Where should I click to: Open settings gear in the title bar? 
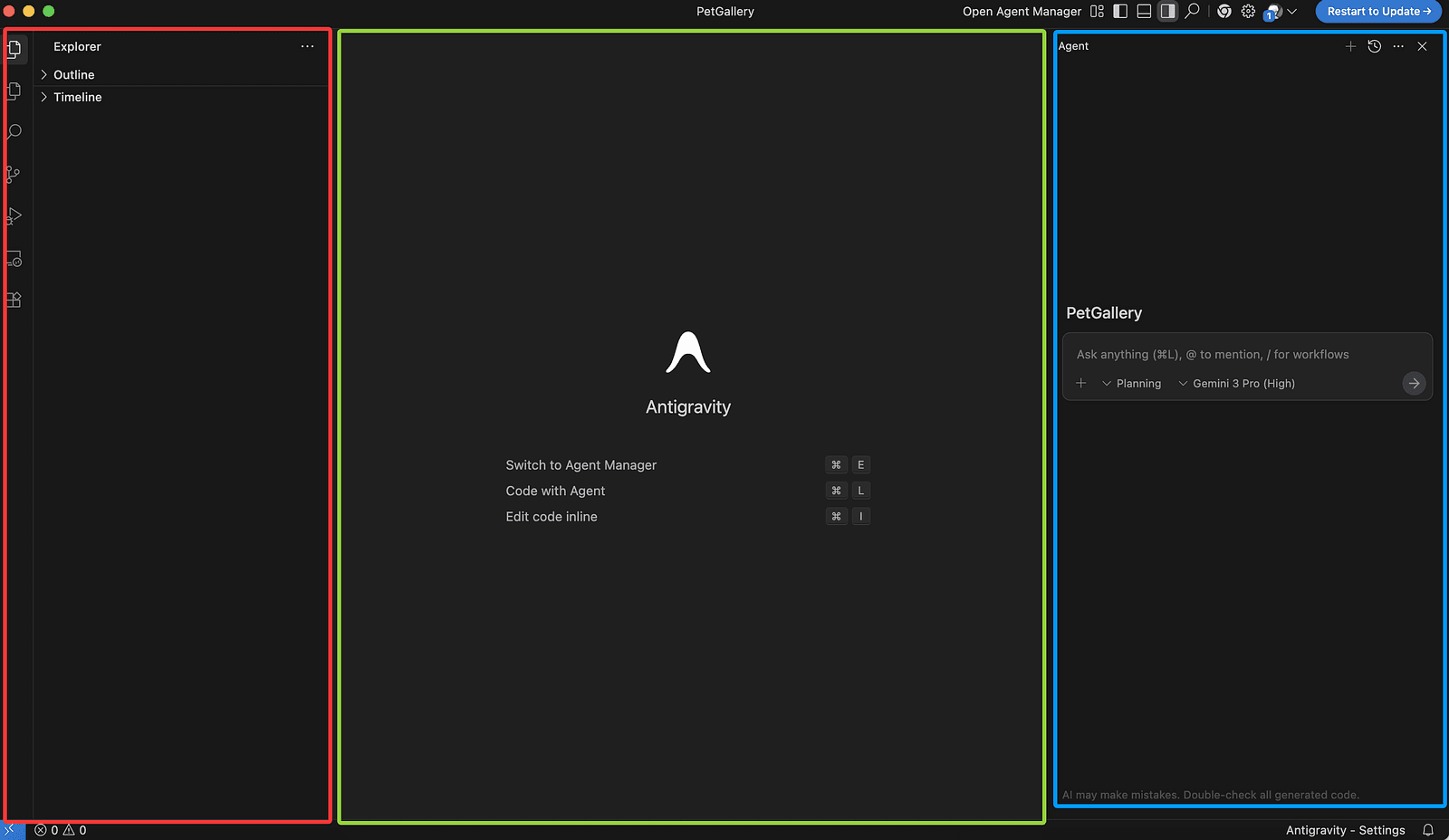pos(1248,12)
